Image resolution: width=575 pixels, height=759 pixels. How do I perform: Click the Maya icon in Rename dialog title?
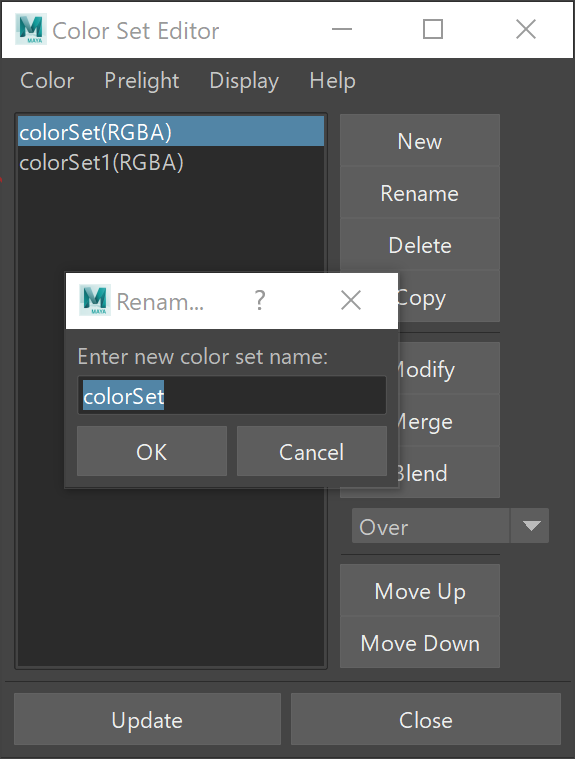click(x=95, y=300)
